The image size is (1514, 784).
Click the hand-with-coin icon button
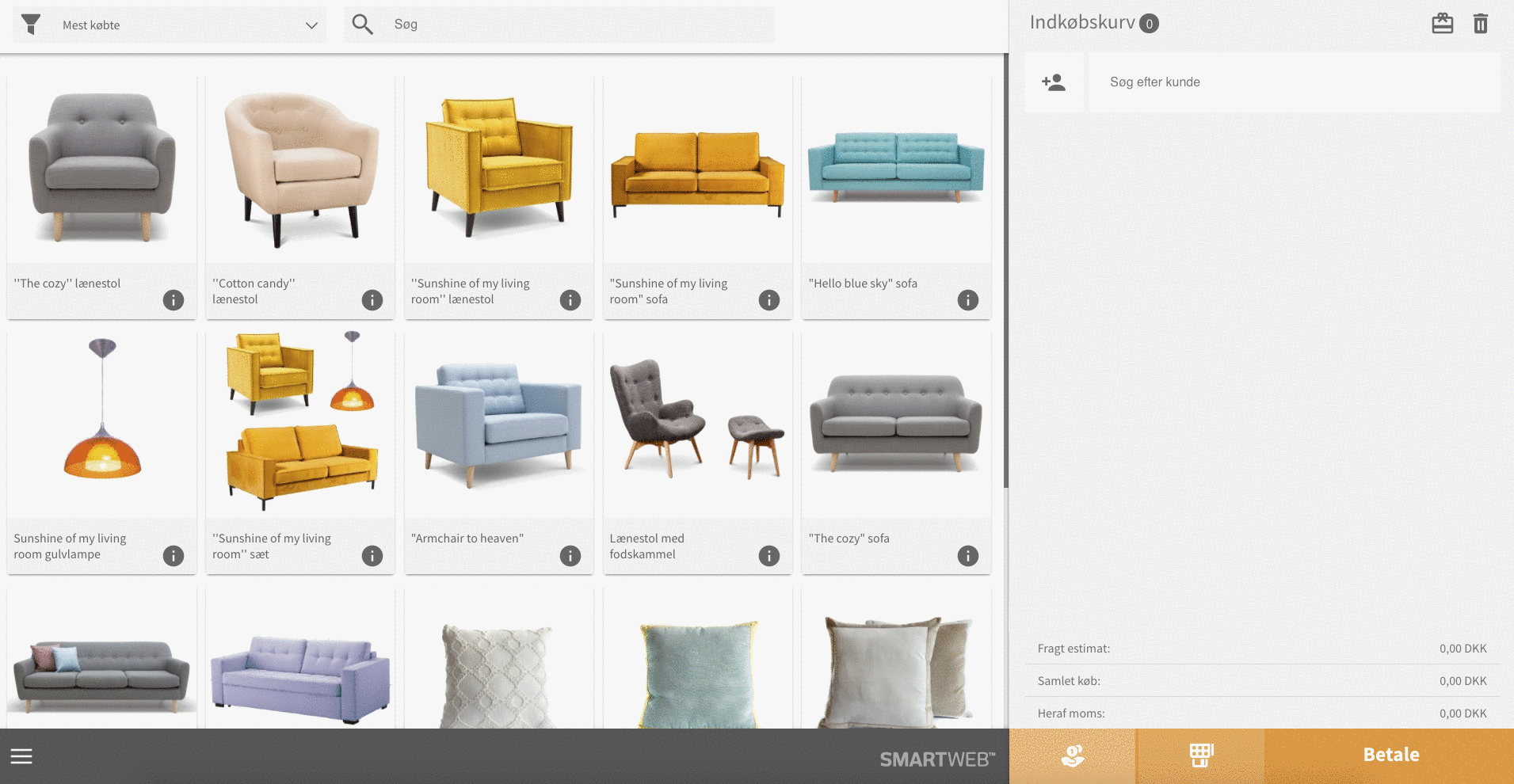[x=1072, y=756]
